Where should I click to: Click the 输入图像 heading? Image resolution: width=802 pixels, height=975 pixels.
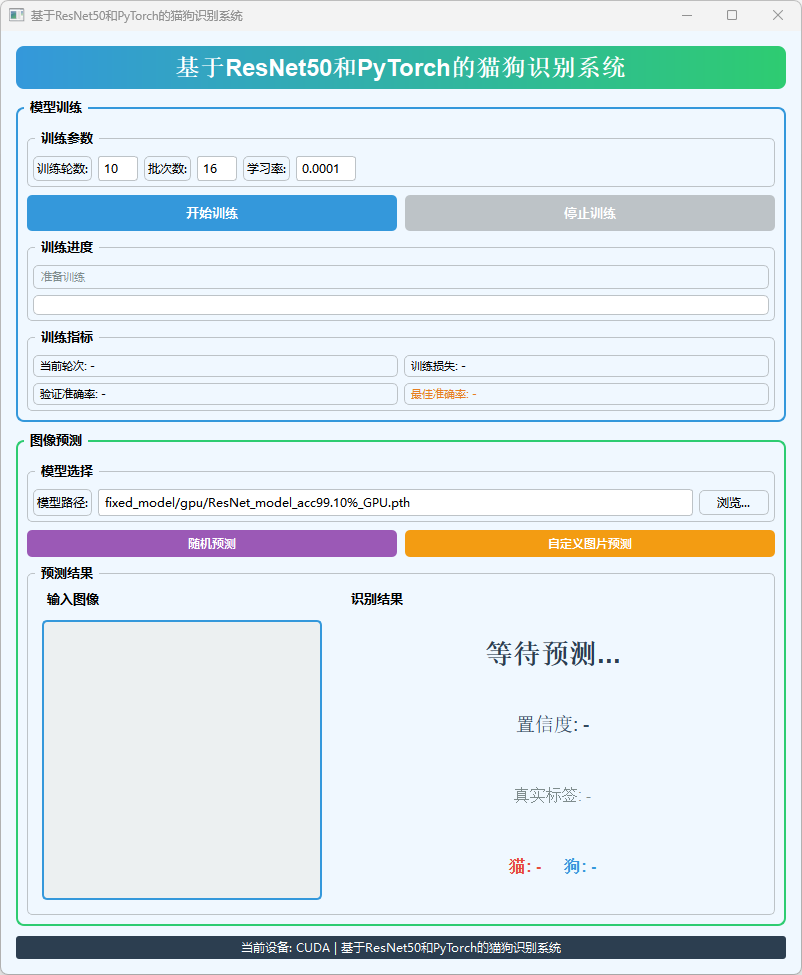[73, 599]
